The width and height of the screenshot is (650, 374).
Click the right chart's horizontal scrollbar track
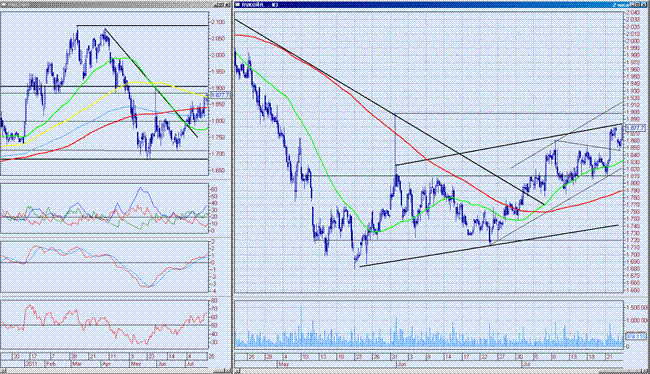439,371
